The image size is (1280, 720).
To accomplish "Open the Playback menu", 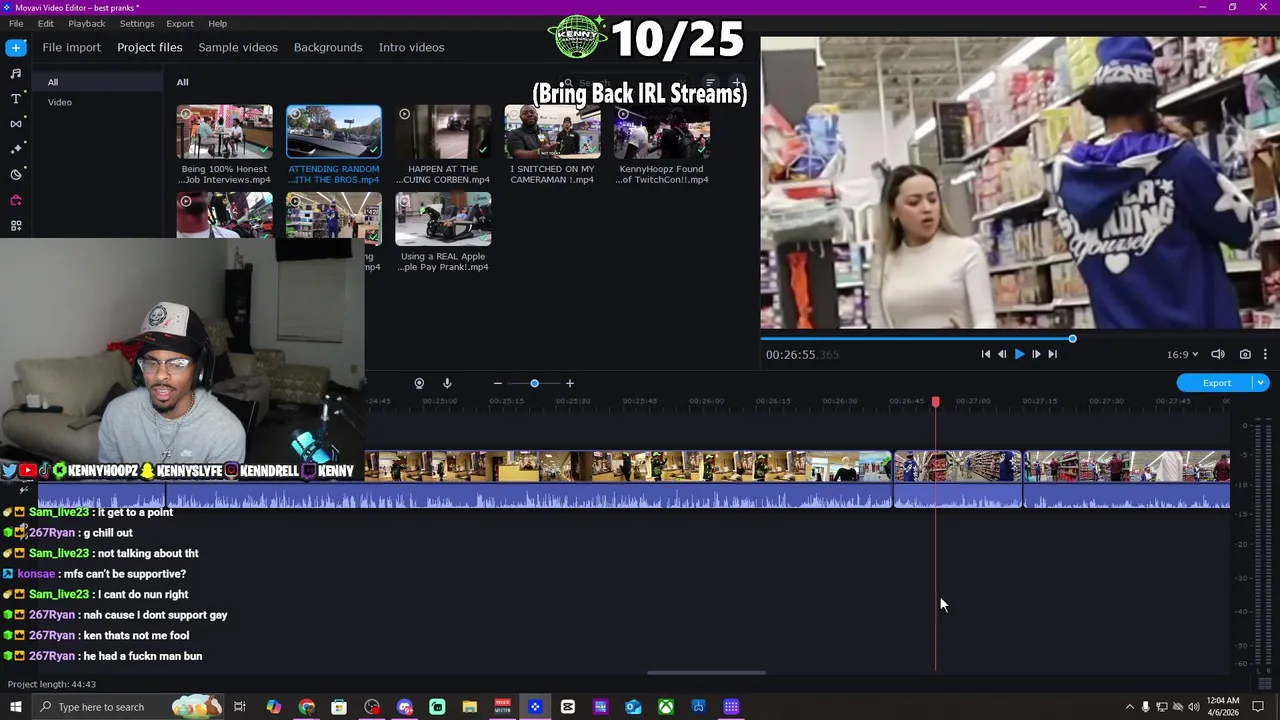I will (87, 23).
